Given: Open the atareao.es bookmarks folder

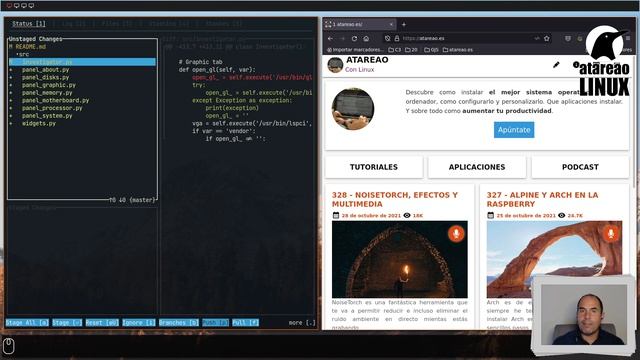Looking at the screenshot, I should point(458,50).
